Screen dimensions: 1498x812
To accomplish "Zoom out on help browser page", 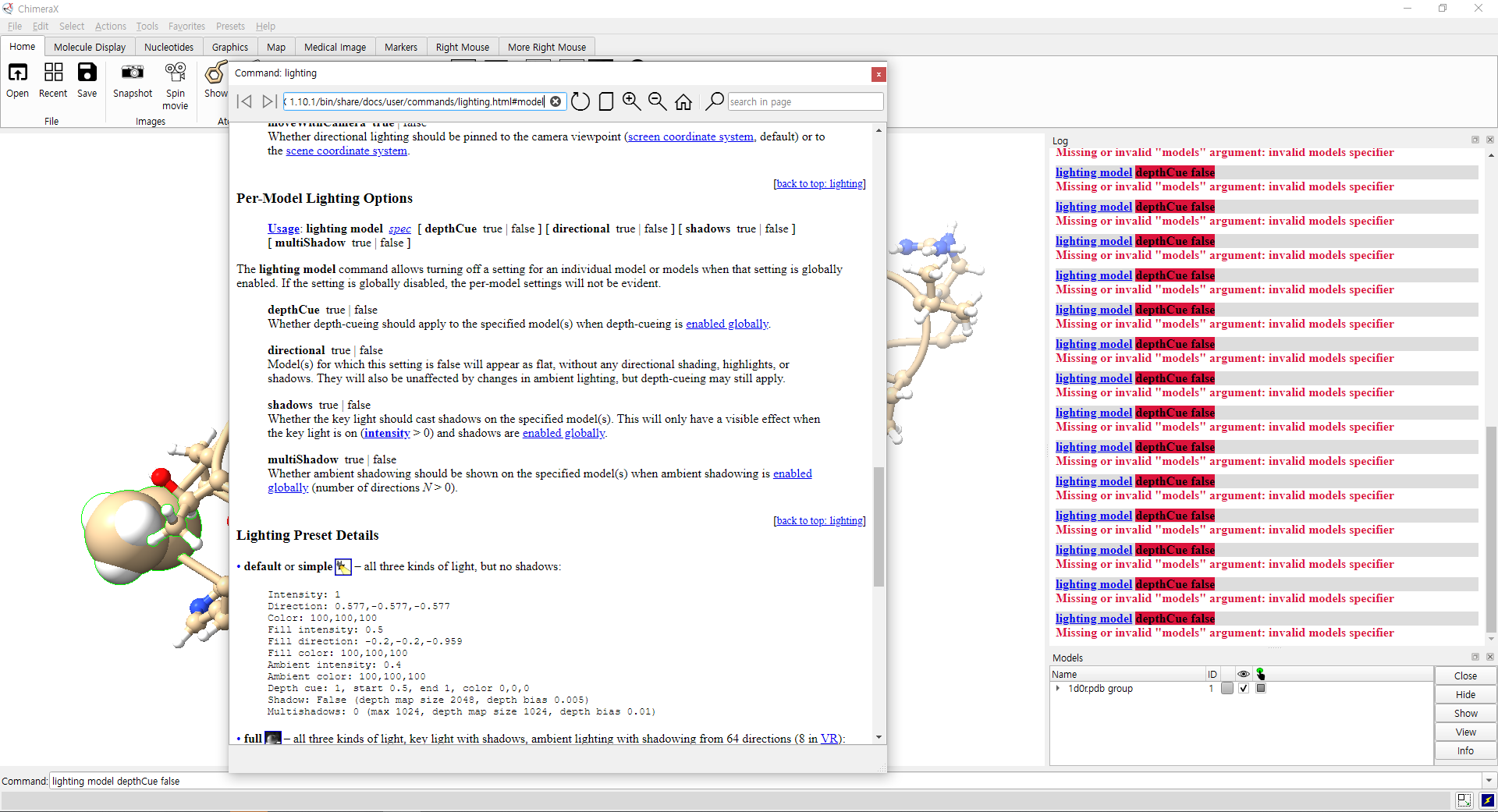I will 657,101.
